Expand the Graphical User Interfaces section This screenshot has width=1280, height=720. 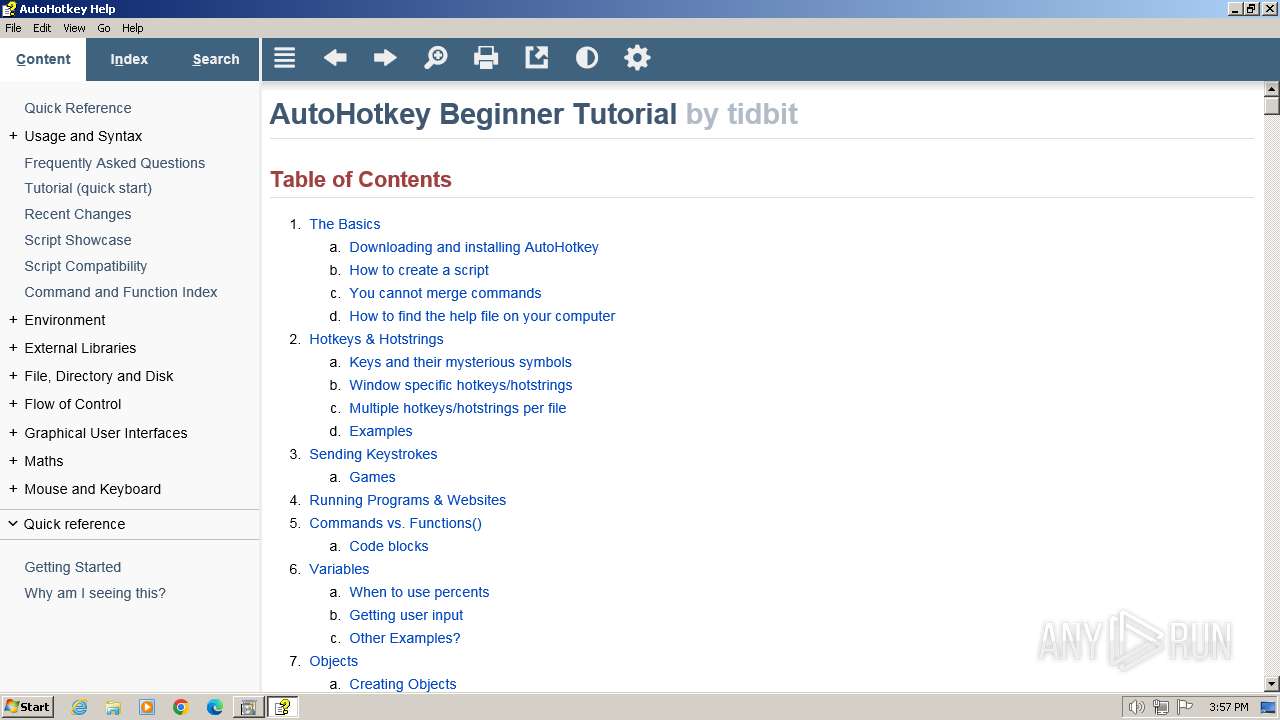pyautogui.click(x=13, y=433)
